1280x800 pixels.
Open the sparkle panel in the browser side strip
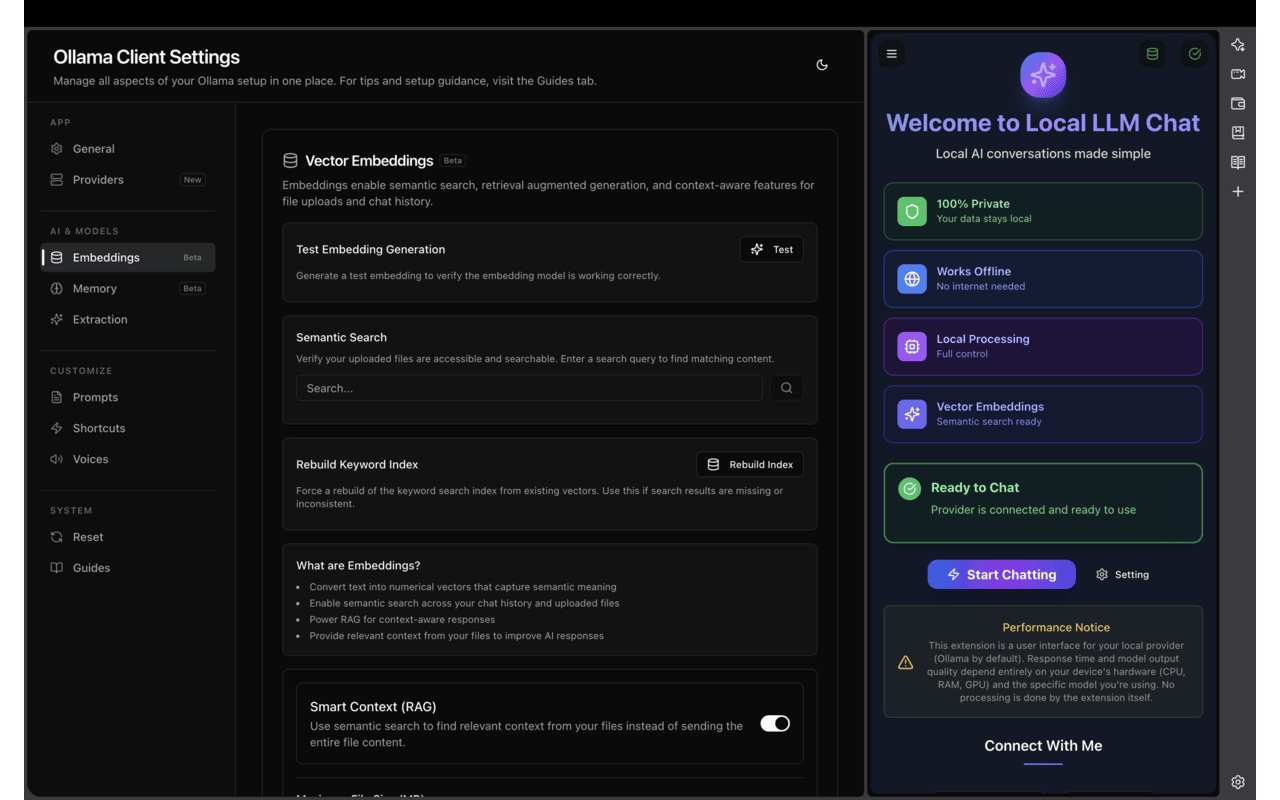pos(1238,45)
